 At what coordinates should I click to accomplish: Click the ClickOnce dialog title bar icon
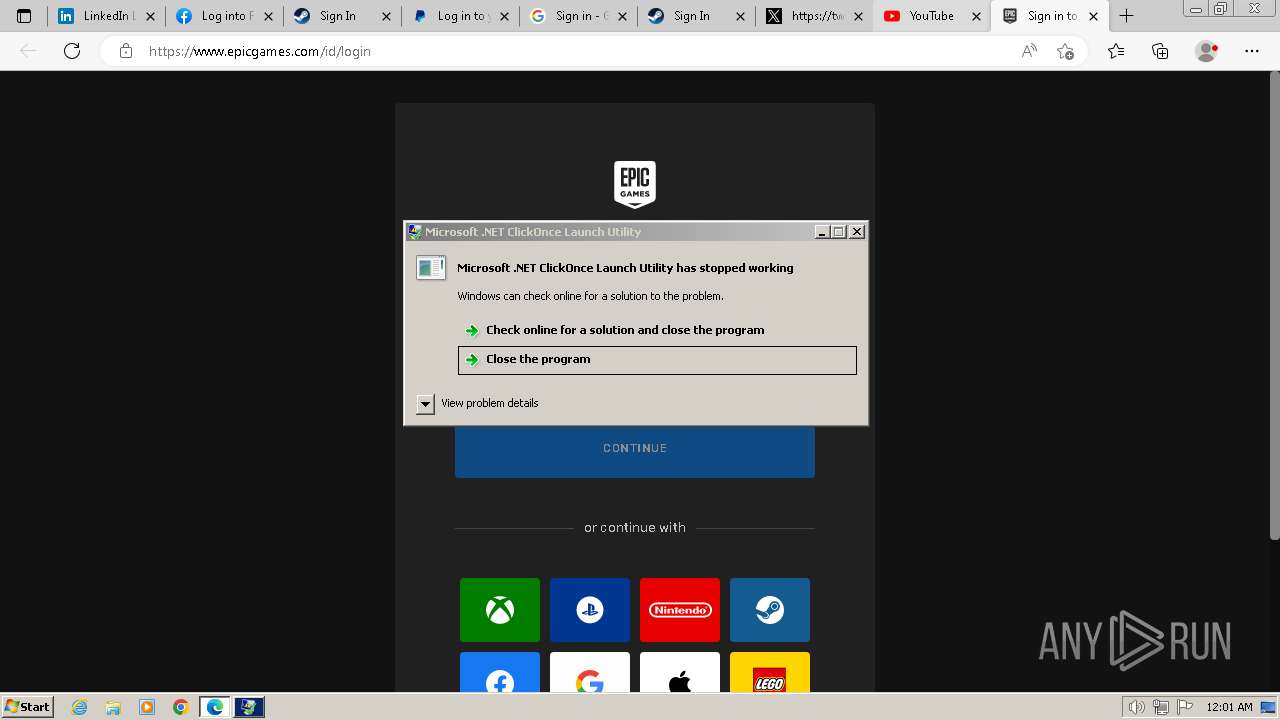tap(415, 231)
